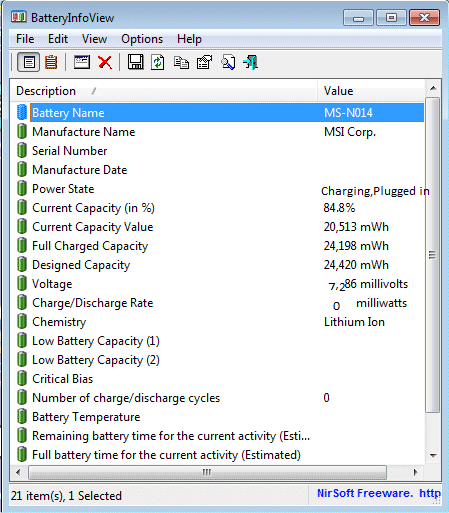The width and height of the screenshot is (449, 513).
Task: Switch to the battery log view icon
Action: (51, 62)
